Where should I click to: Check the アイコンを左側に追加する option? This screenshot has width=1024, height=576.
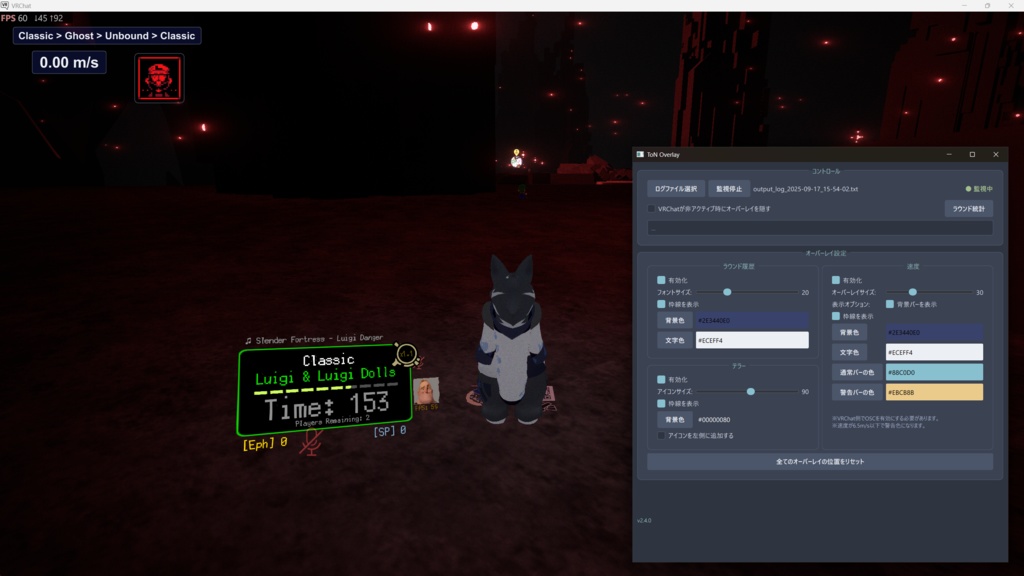pyautogui.click(x=660, y=436)
